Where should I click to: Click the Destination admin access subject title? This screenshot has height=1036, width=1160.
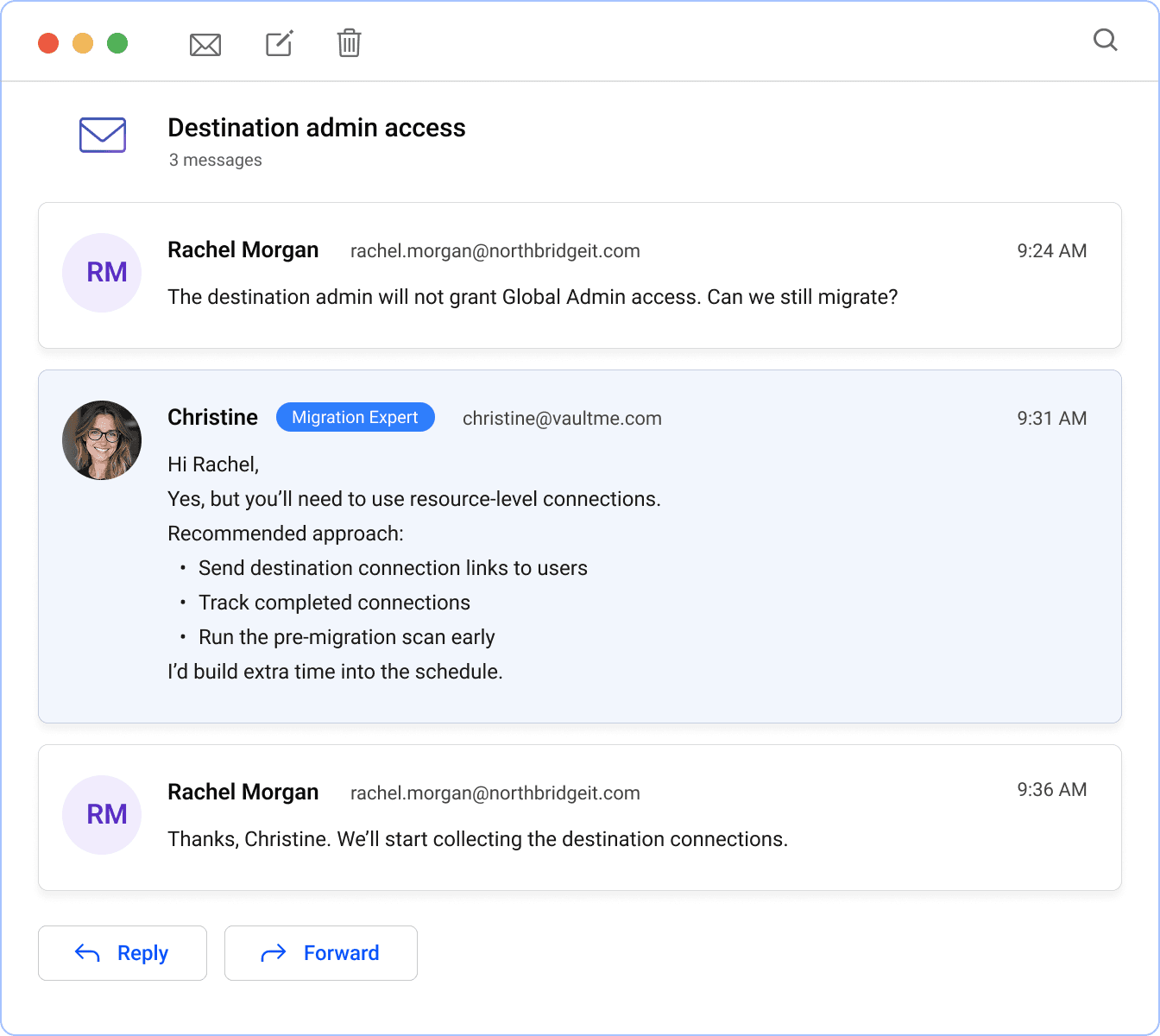(317, 128)
